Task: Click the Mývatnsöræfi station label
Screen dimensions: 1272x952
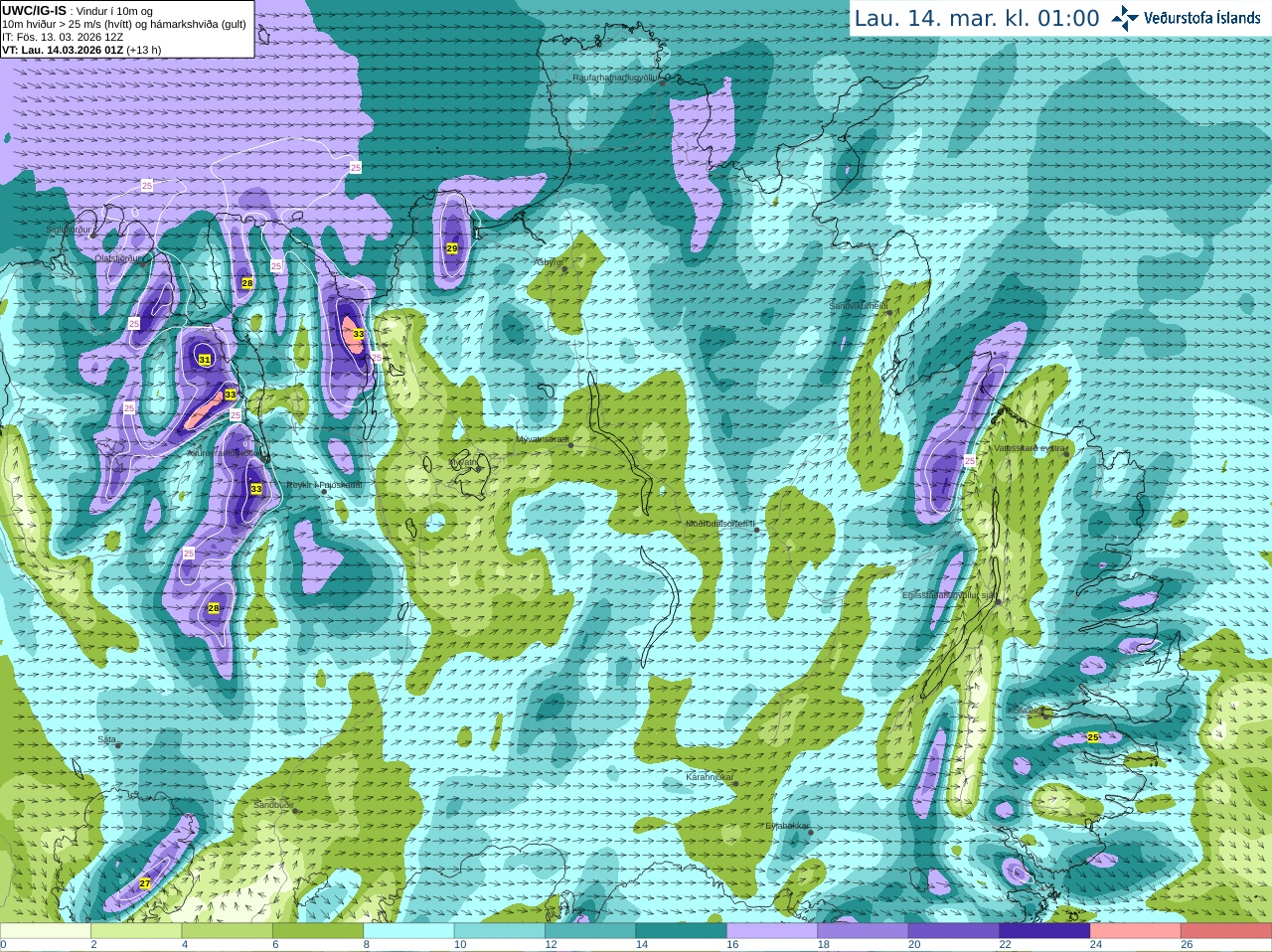Action: tap(543, 439)
